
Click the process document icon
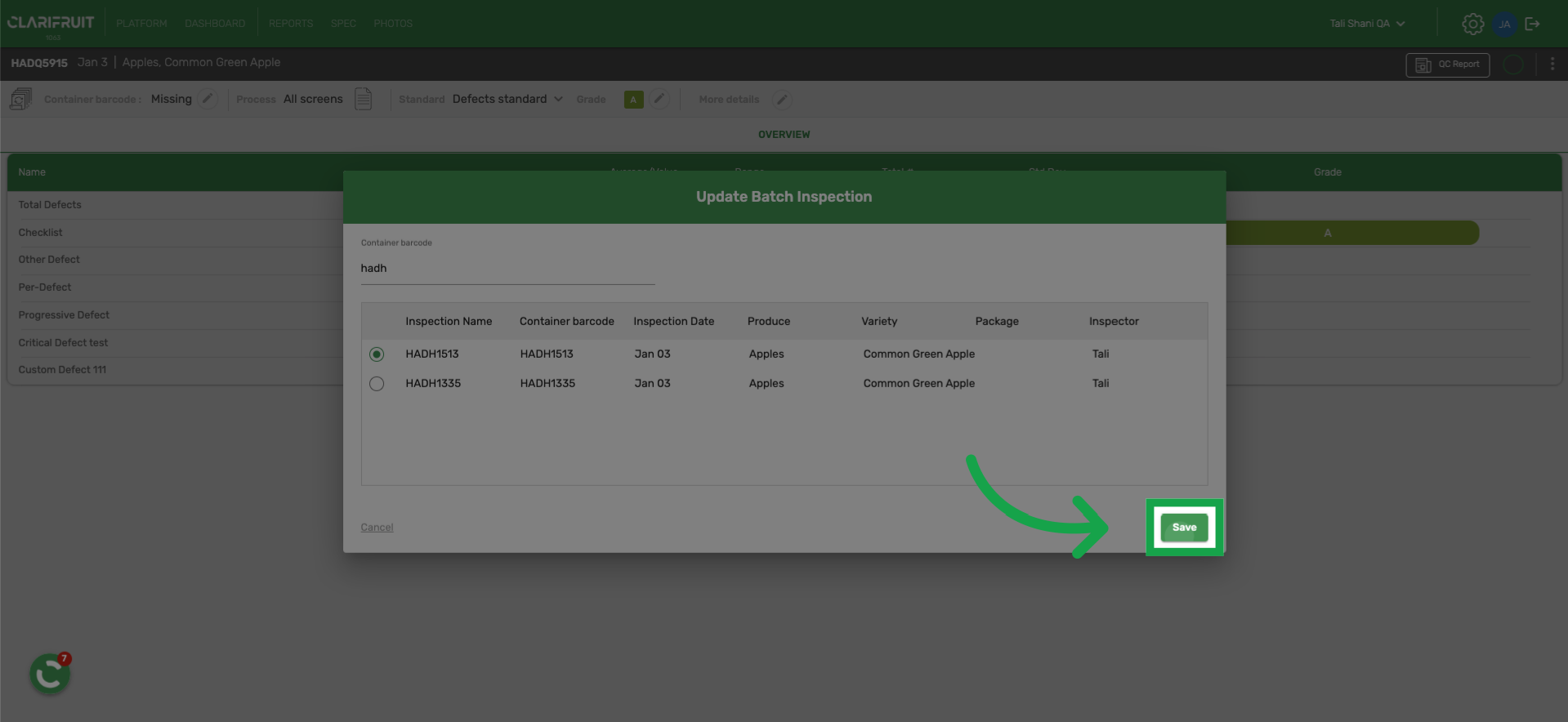coord(363,99)
